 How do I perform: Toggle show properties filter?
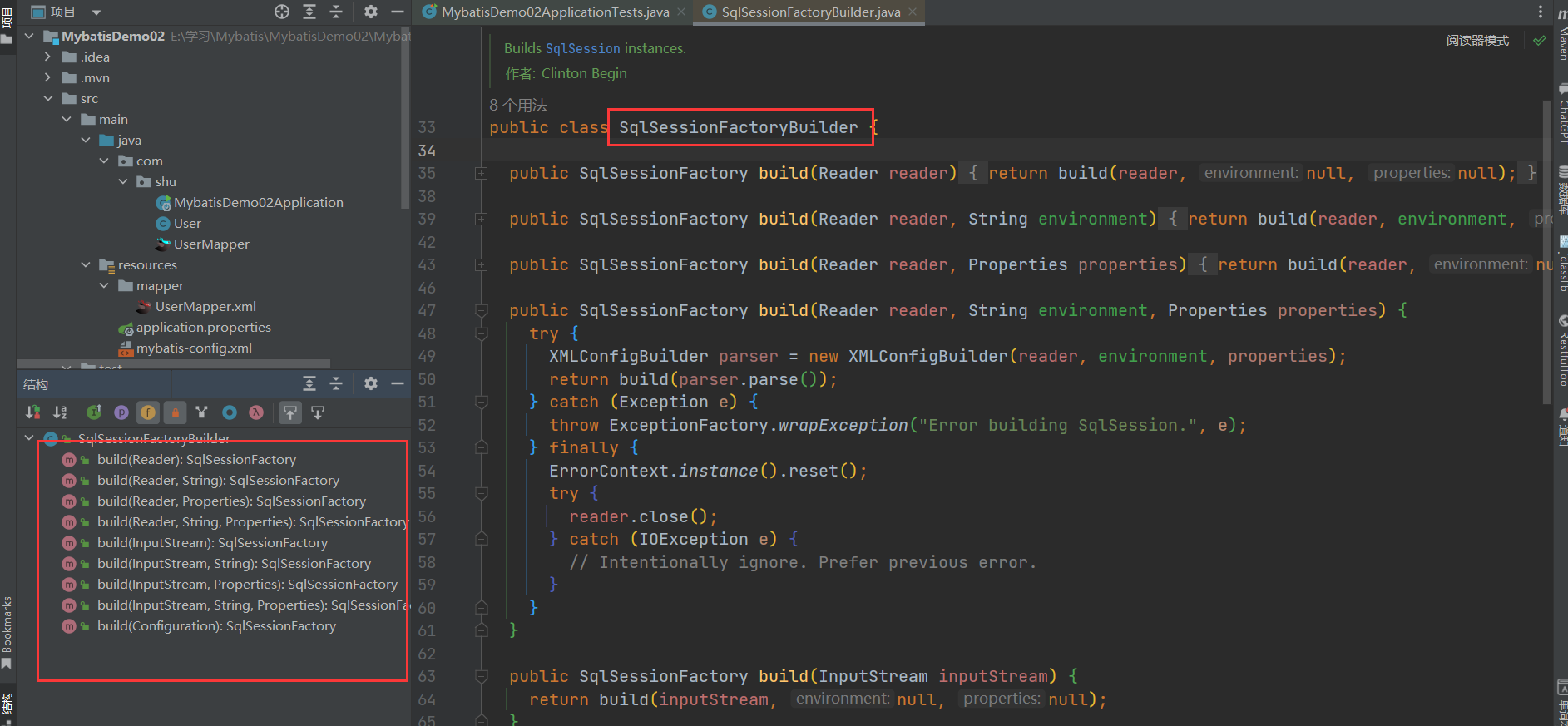pos(121,412)
